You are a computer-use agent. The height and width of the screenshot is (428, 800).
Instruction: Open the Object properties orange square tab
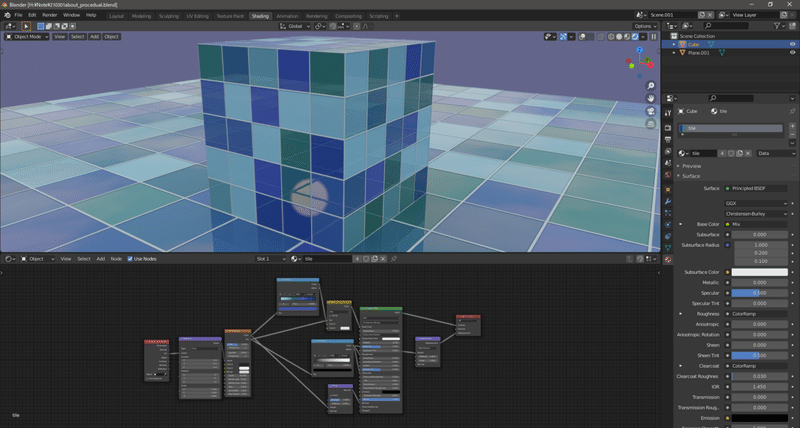[x=667, y=188]
